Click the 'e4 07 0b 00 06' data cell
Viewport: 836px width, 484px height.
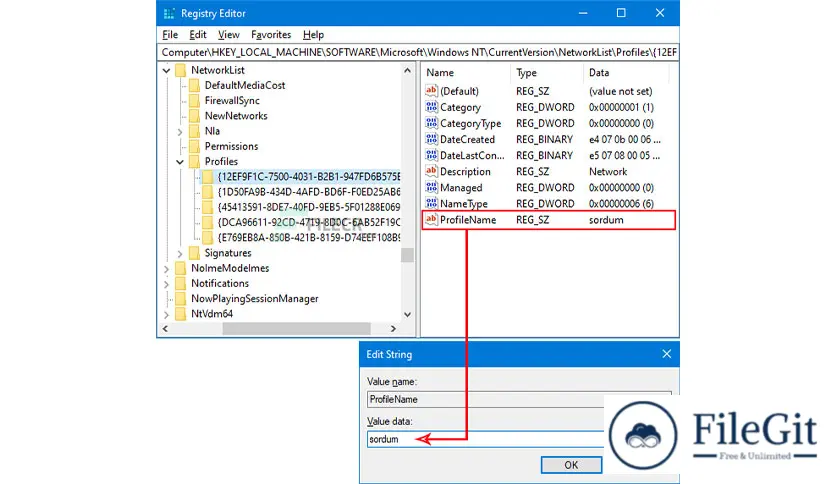(624, 140)
